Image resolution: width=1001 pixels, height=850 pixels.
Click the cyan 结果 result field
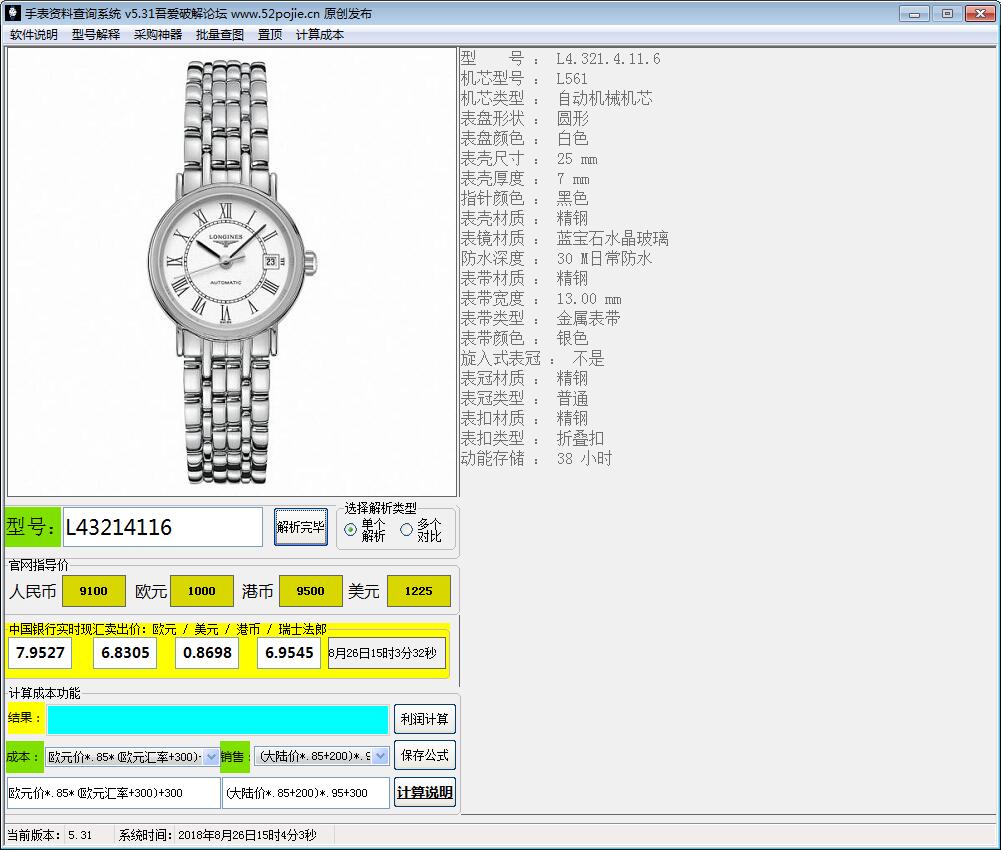point(218,720)
